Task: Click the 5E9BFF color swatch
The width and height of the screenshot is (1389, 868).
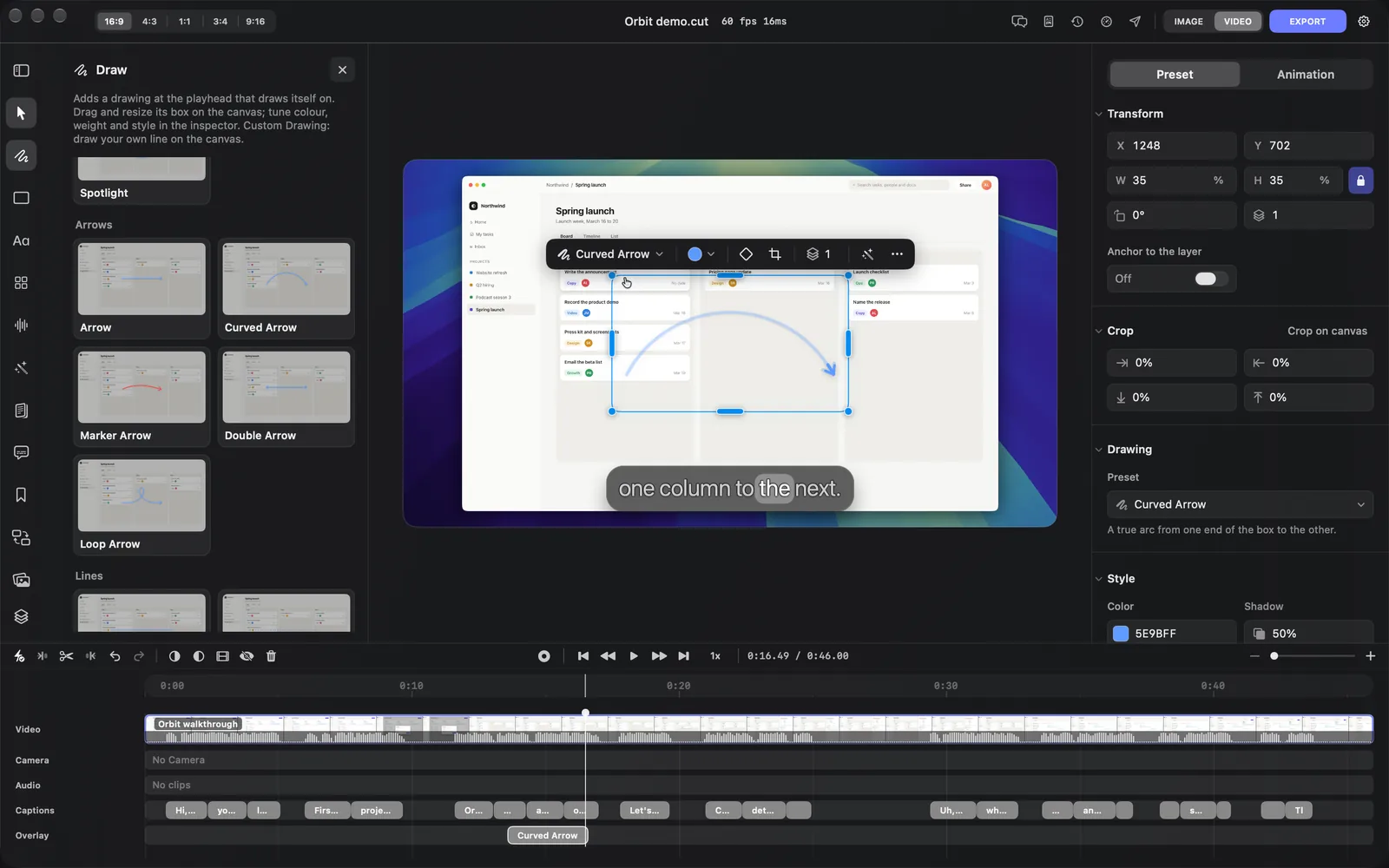Action: pyautogui.click(x=1121, y=634)
